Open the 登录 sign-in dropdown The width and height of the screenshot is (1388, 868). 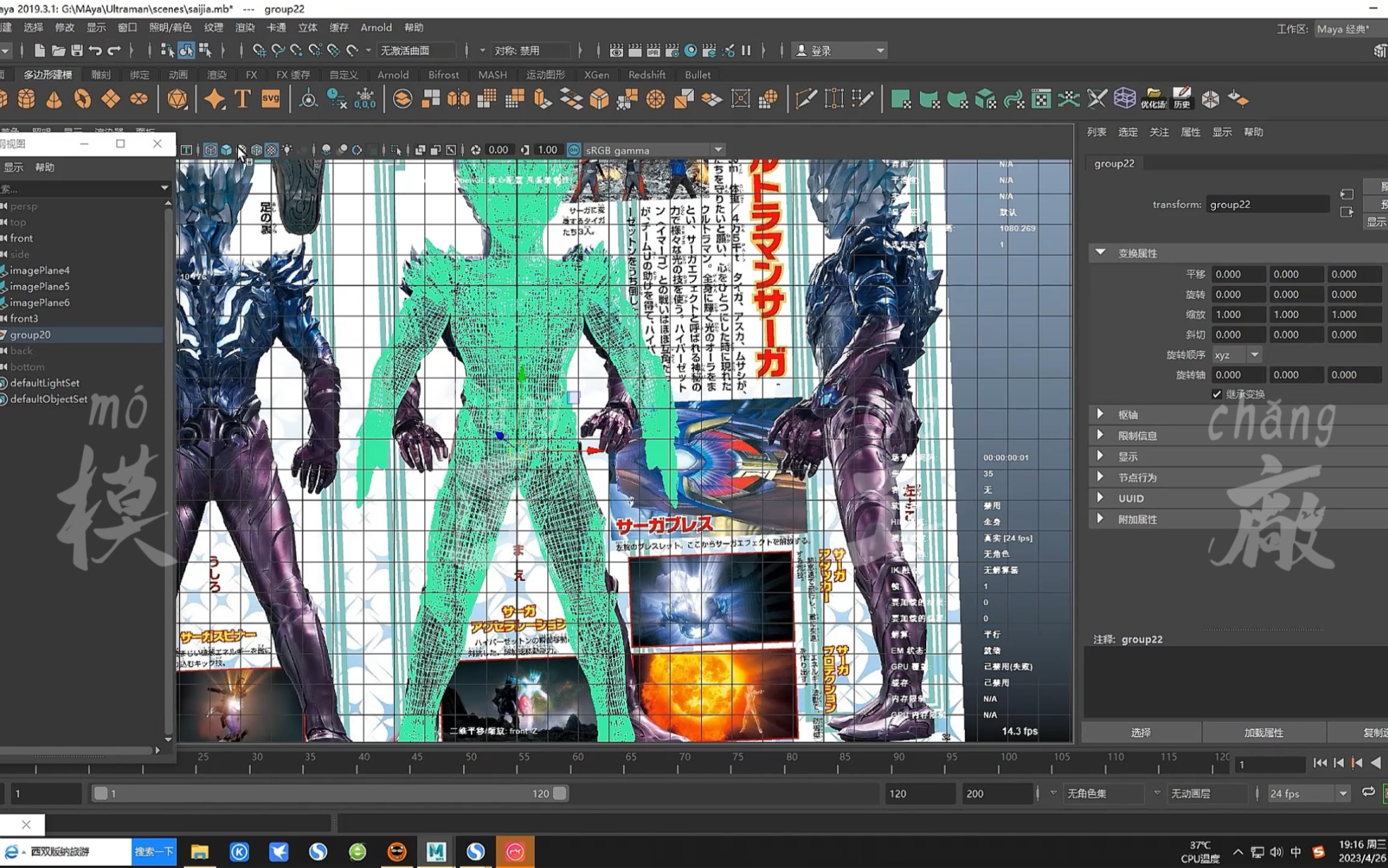(x=838, y=51)
